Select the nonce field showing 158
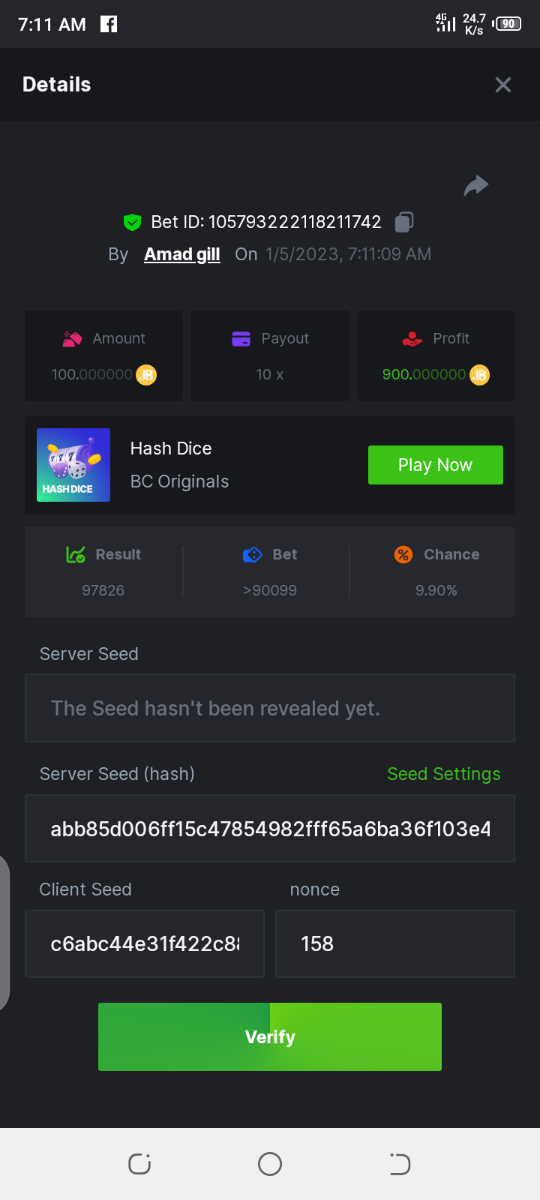Screen dimensions: 540x1200 [395, 944]
